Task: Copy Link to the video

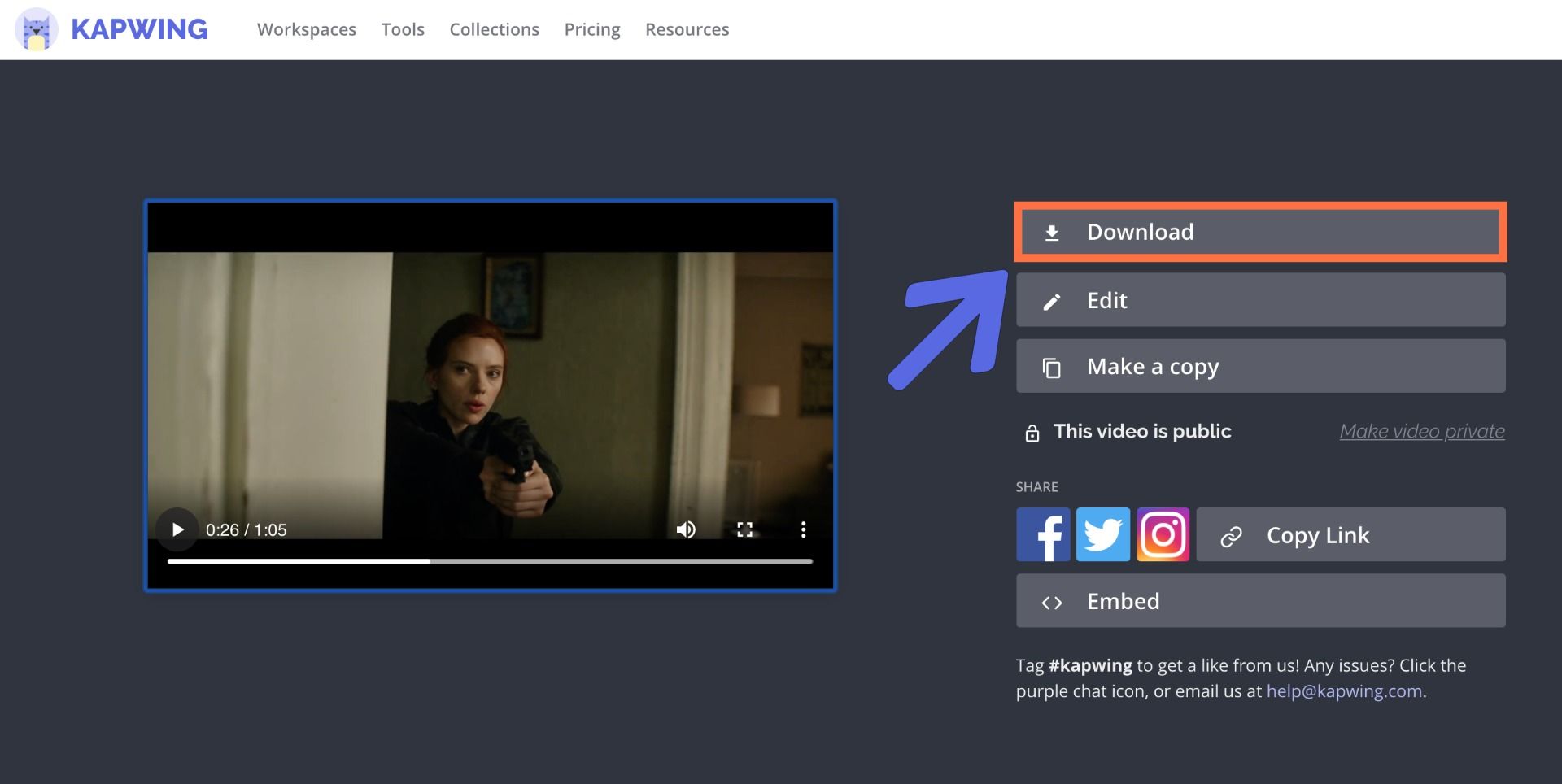Action: click(1350, 534)
